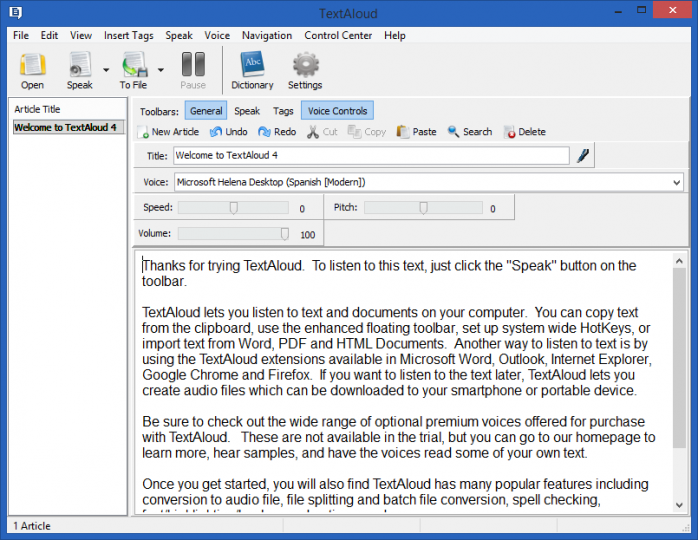Click the pen icon beside the Title field
The image size is (698, 540).
pyautogui.click(x=584, y=155)
